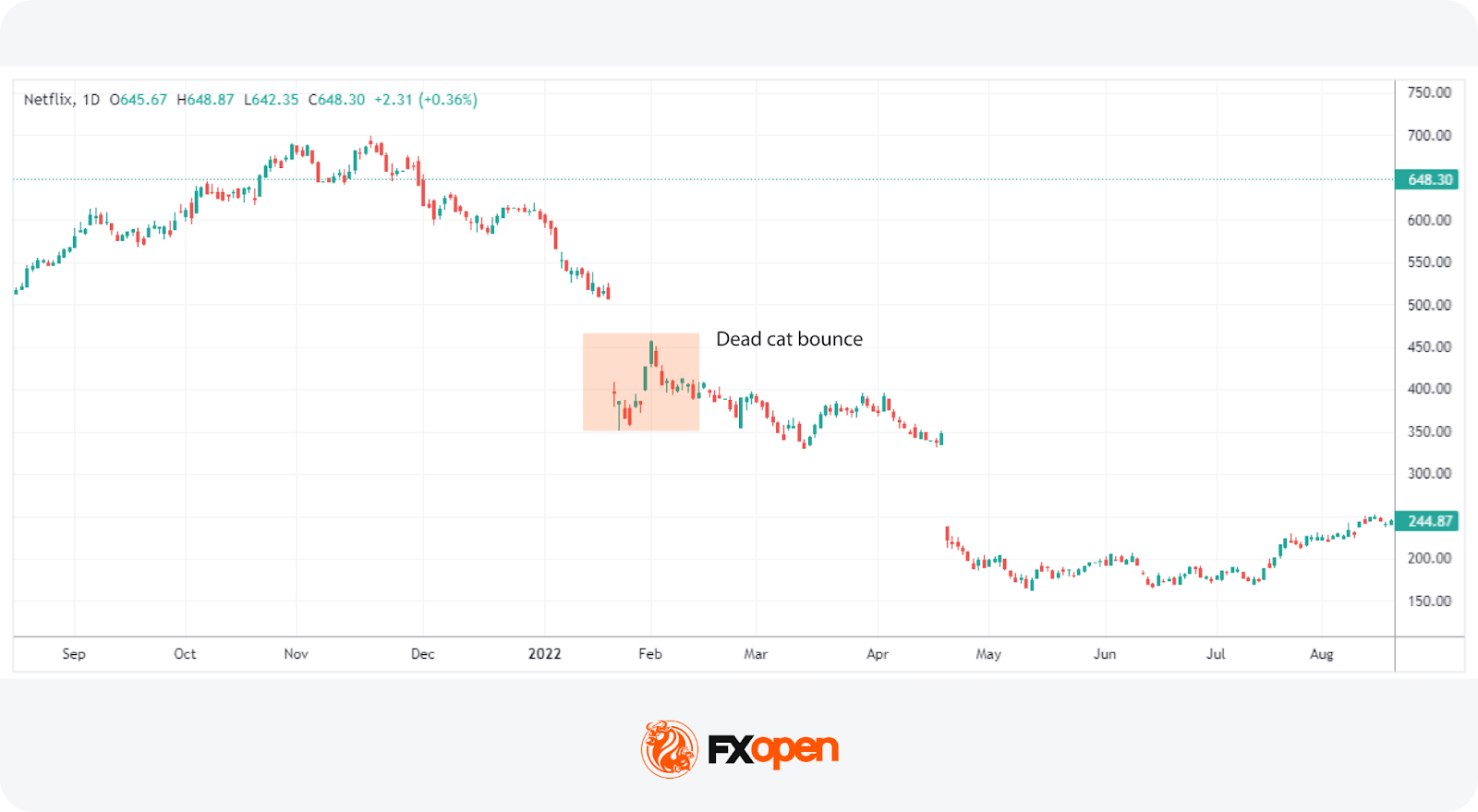Select the Dead cat bounce annotation label
Image resolution: width=1478 pixels, height=812 pixels.
click(789, 339)
